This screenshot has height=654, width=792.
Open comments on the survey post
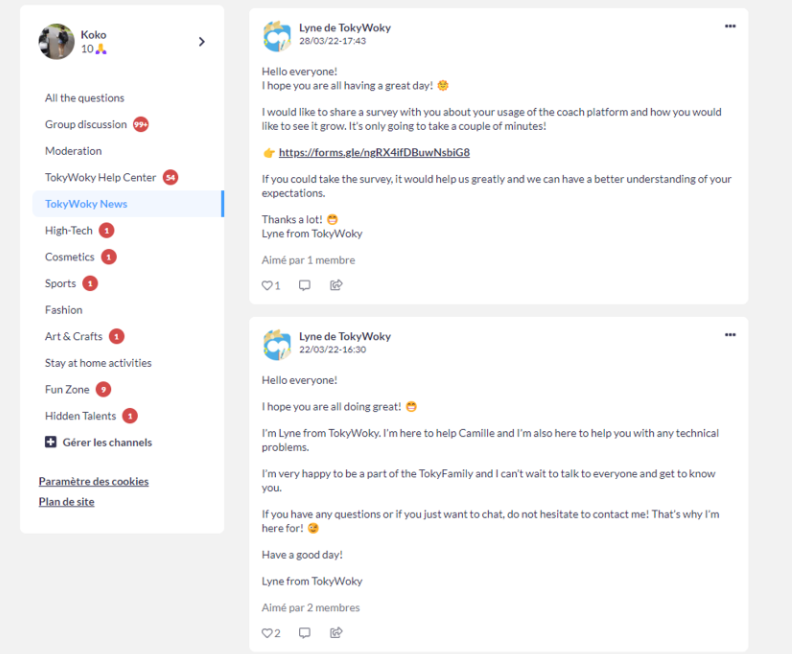pos(305,285)
